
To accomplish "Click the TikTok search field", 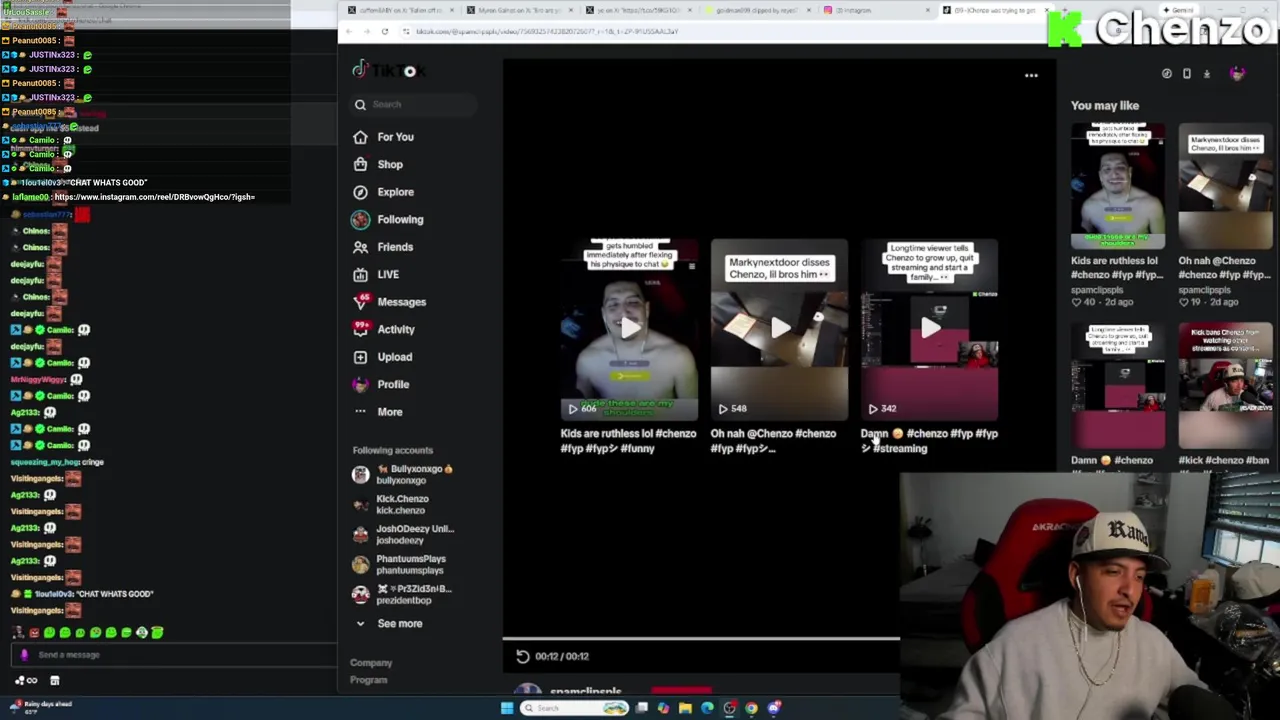I will pos(415,104).
